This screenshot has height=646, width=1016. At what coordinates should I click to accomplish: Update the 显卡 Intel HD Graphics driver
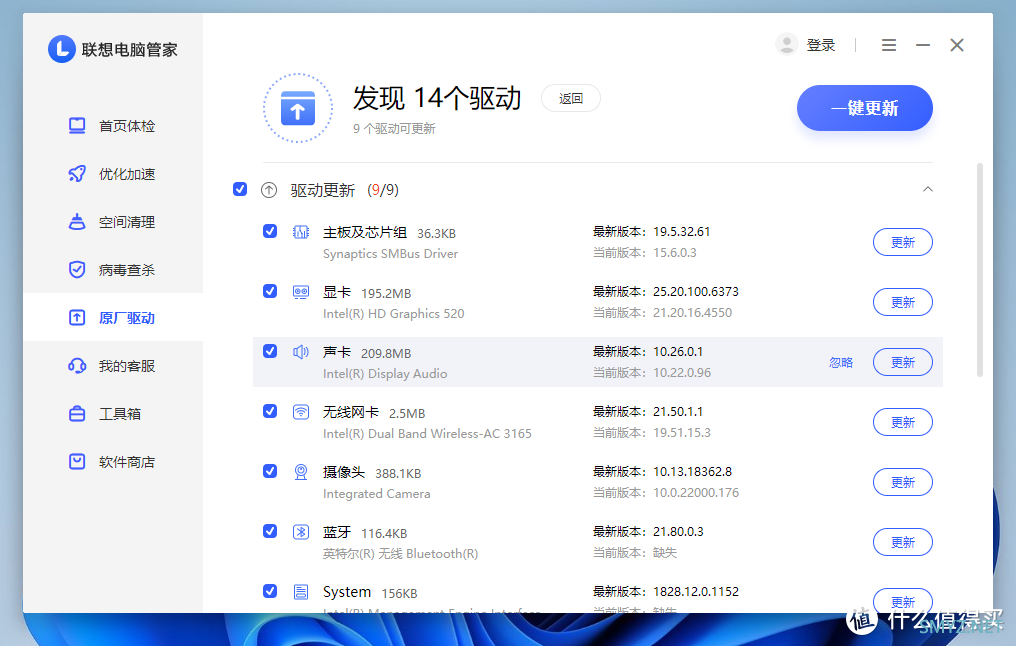pyautogui.click(x=903, y=302)
